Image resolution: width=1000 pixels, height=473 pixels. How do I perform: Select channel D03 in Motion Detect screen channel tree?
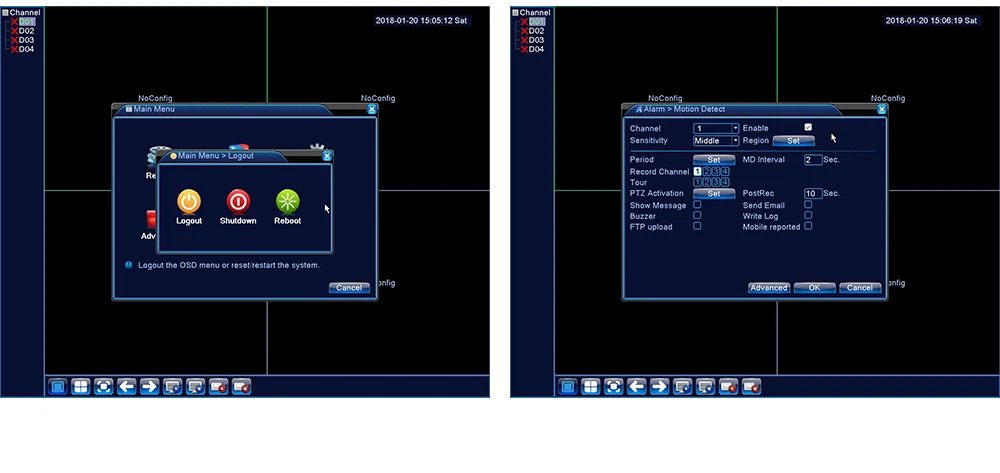point(537,40)
